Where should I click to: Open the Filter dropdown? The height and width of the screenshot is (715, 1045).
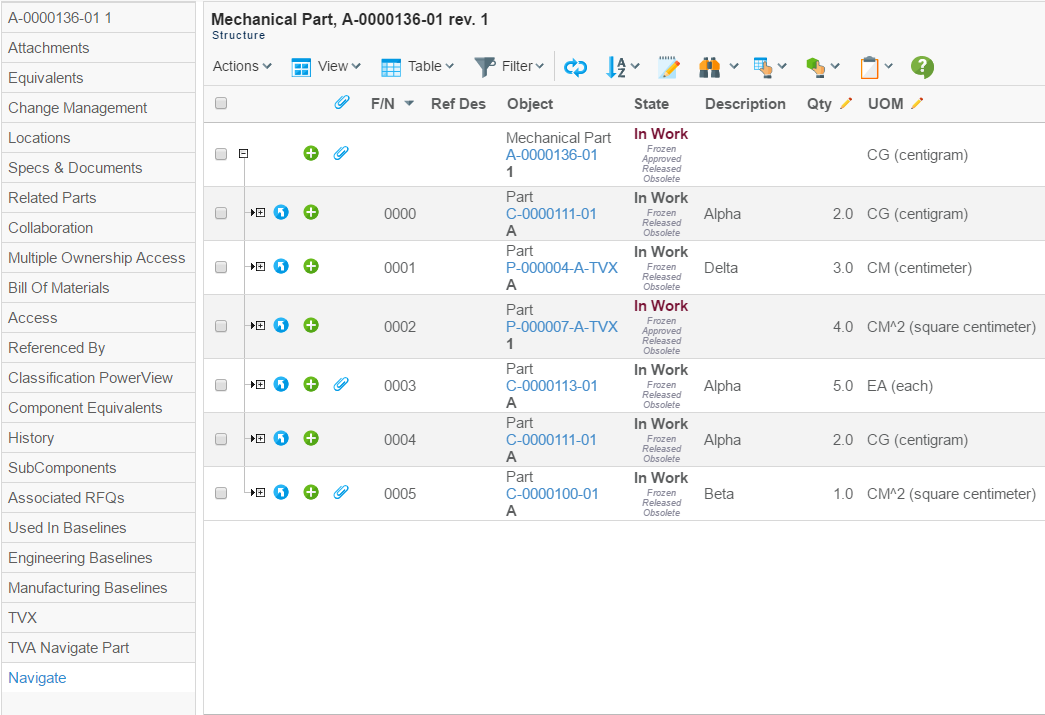coord(509,66)
